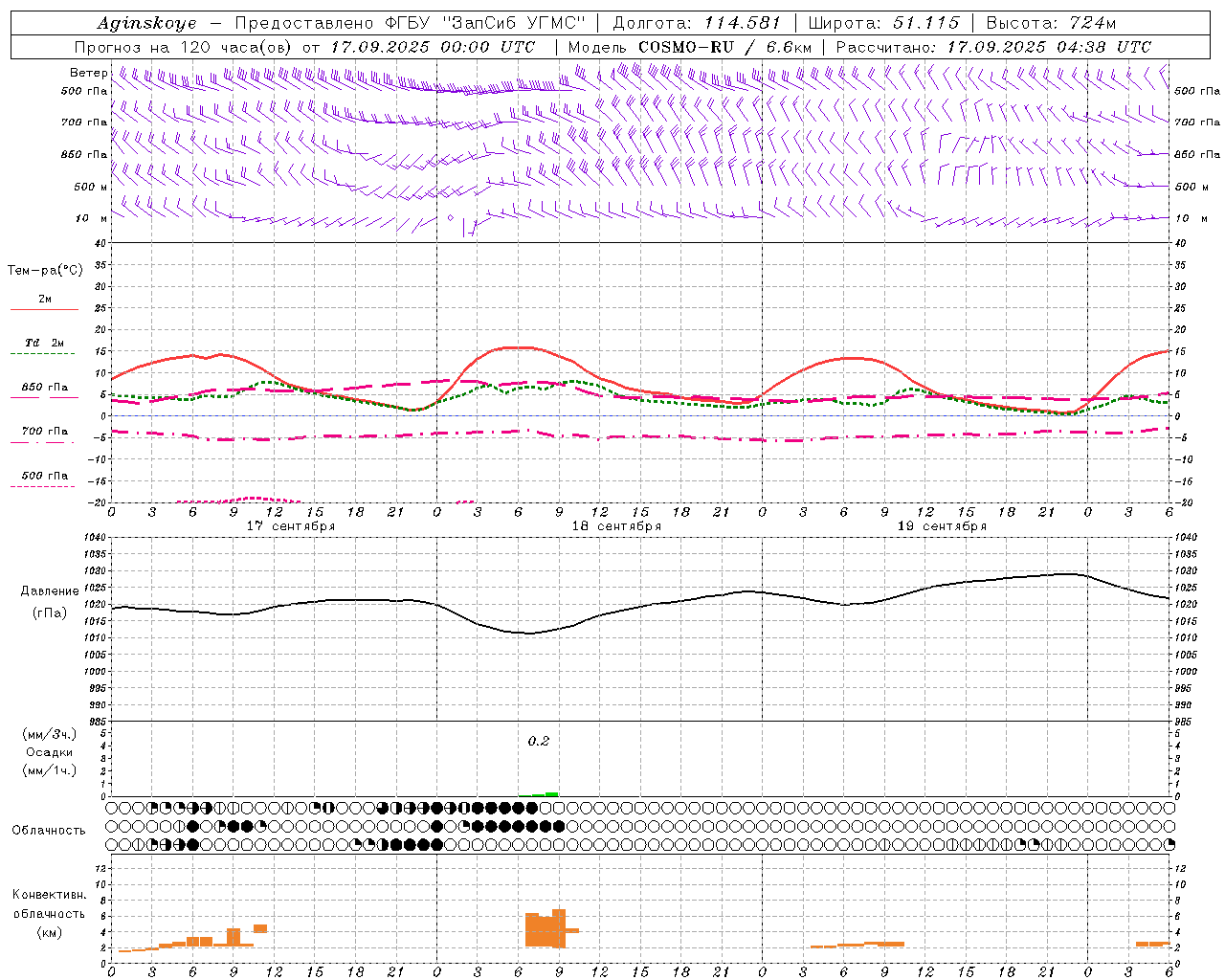Click the Модель COSMO-RU / 6.6км label
The image size is (1225, 980).
tap(689, 47)
